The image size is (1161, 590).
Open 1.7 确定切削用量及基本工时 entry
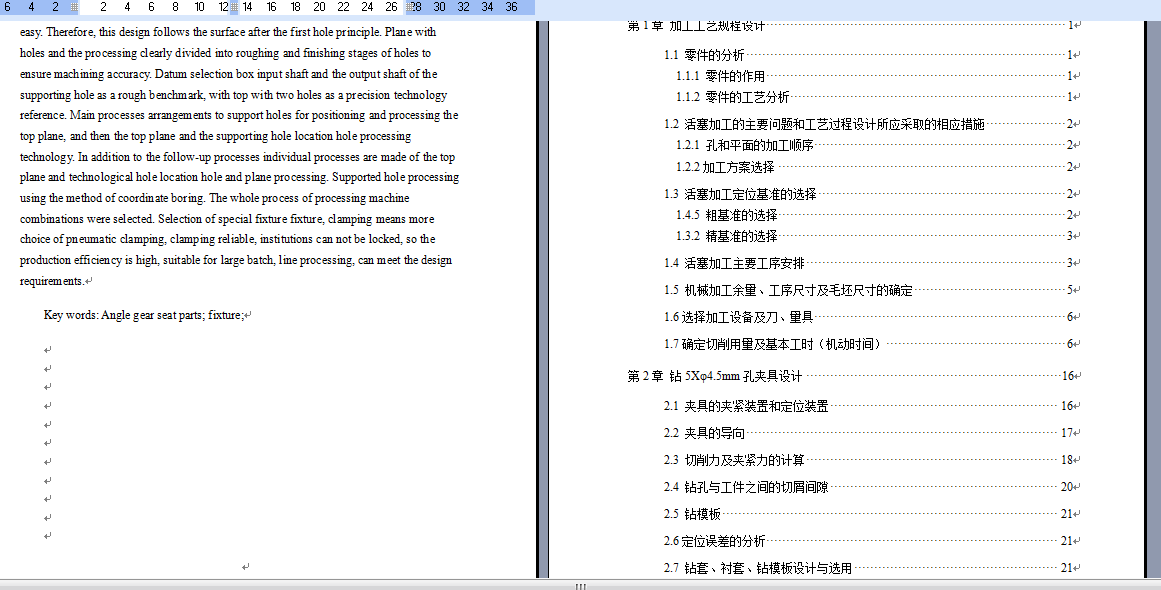(x=871, y=343)
